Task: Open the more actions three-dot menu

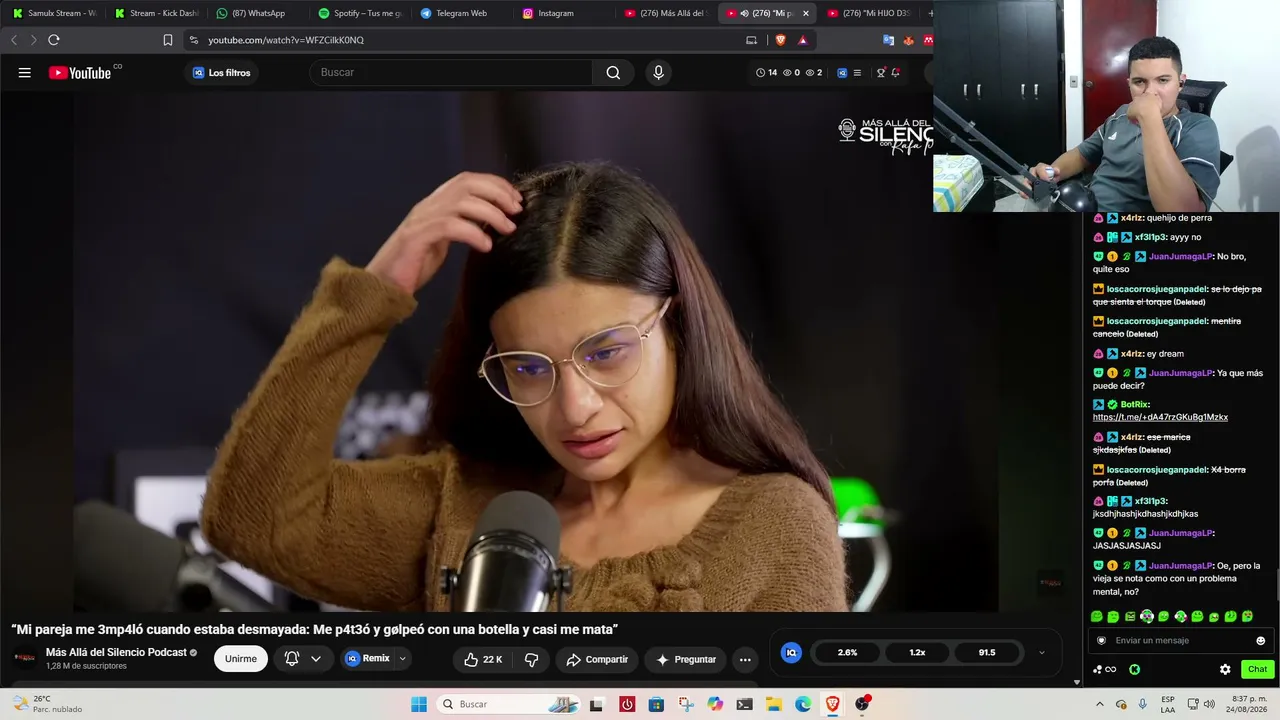Action: coord(745,659)
